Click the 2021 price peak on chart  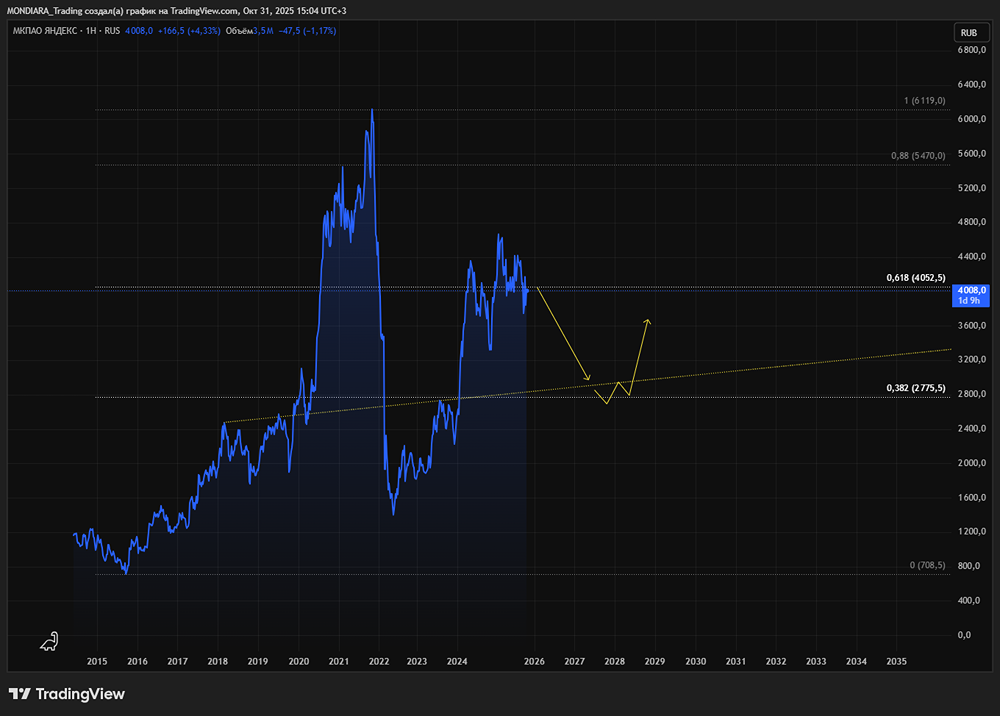(372, 110)
